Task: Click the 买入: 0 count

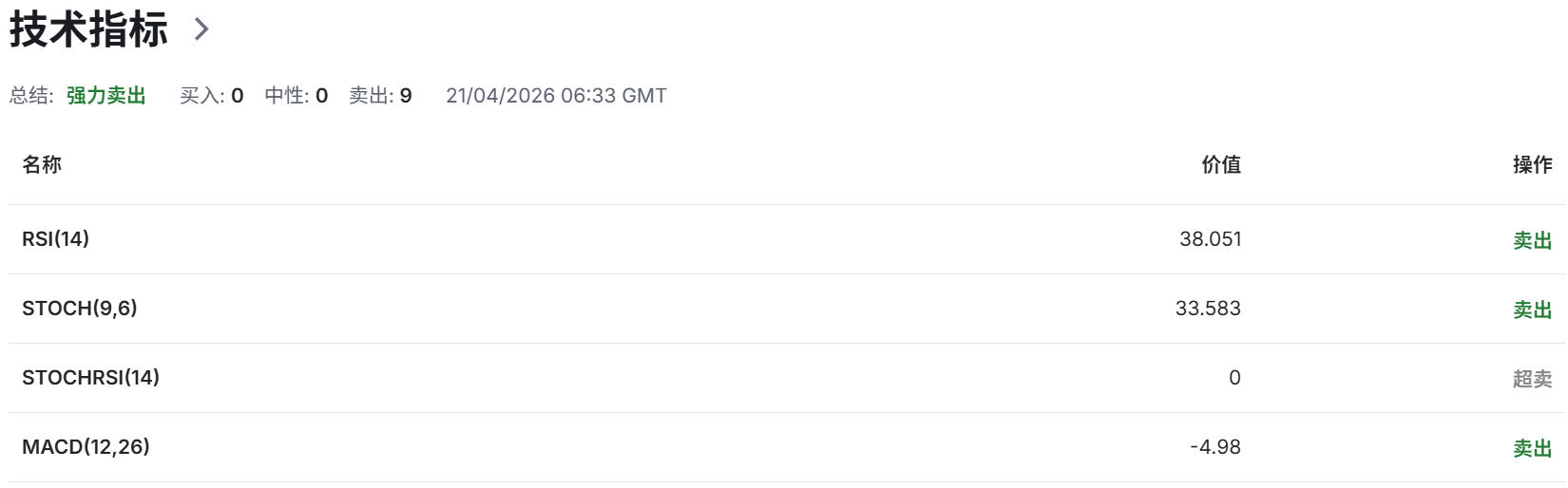Action: tap(212, 96)
